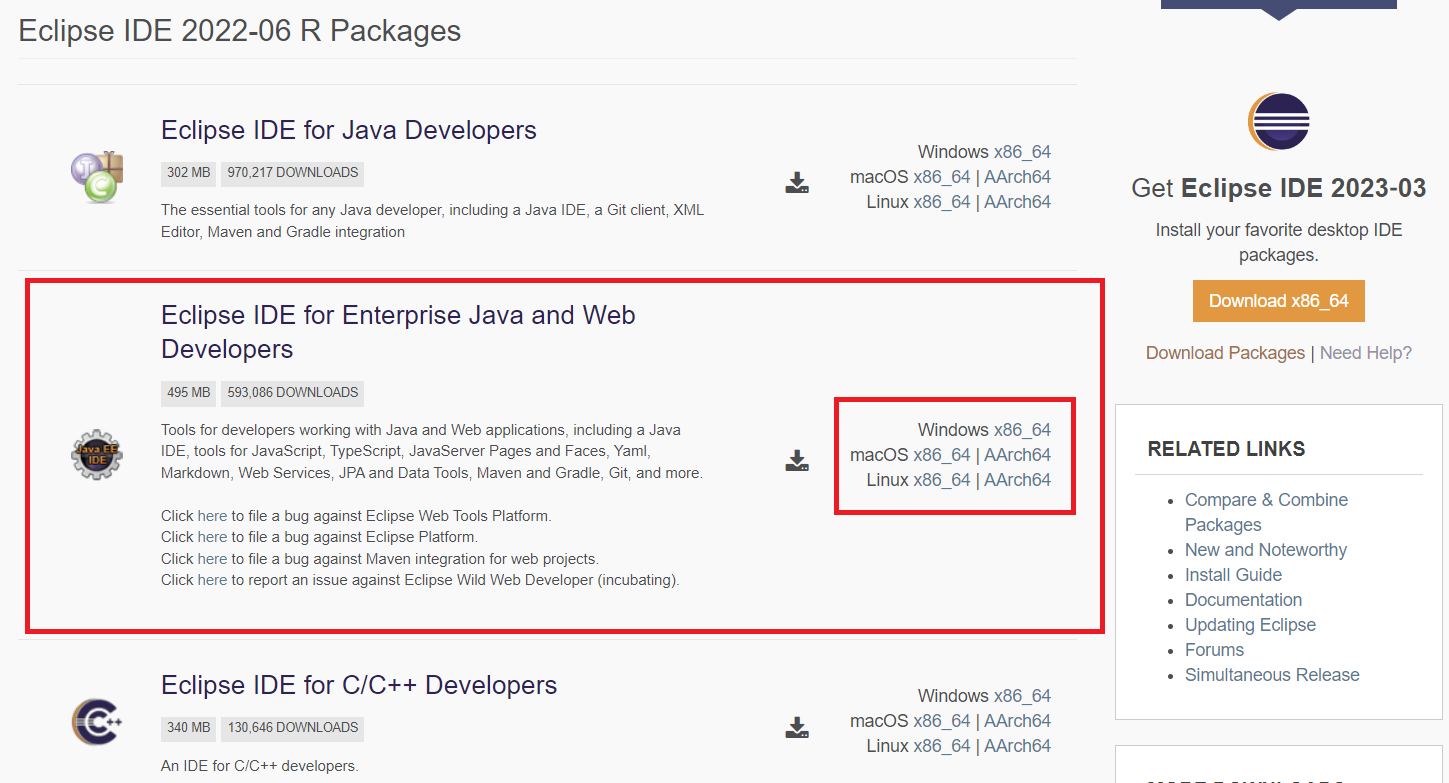Click the Eclipse IDE 2022-06 R Packages heading
The height and width of the screenshot is (783, 1449).
tap(240, 31)
